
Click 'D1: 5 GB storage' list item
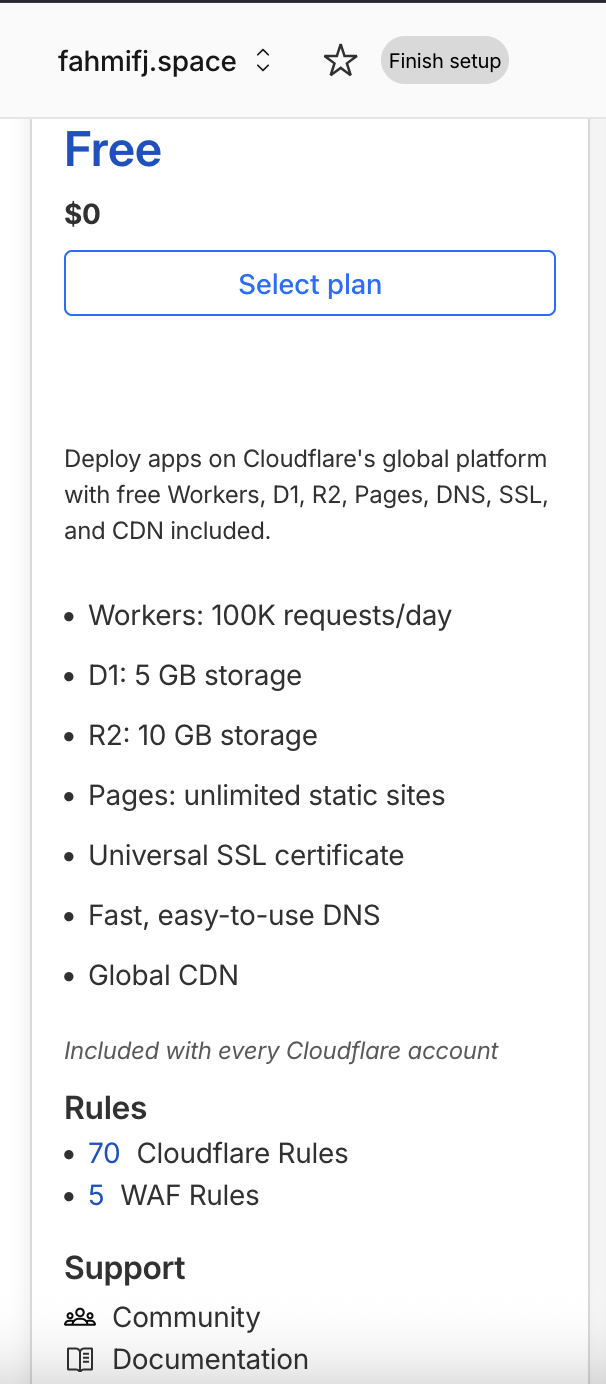(x=195, y=675)
